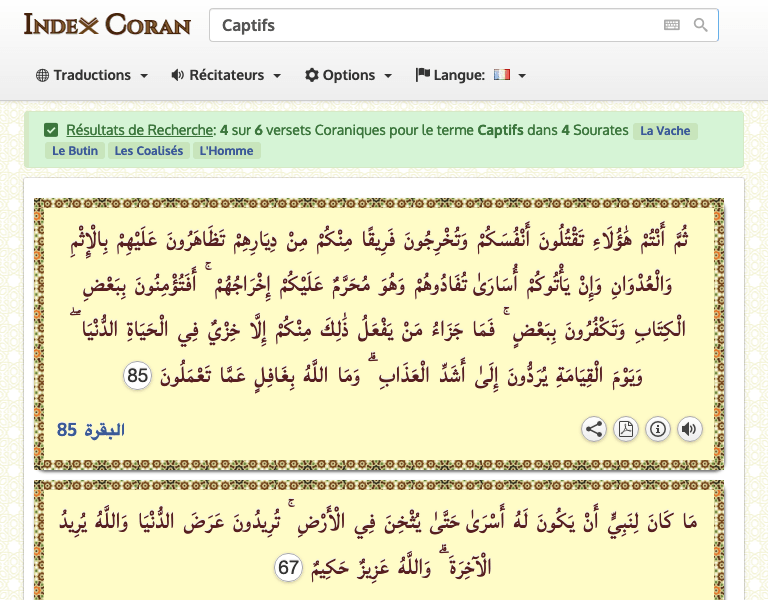768x600 pixels.
Task: Select the Le Butin sourate tag
Action: point(75,151)
